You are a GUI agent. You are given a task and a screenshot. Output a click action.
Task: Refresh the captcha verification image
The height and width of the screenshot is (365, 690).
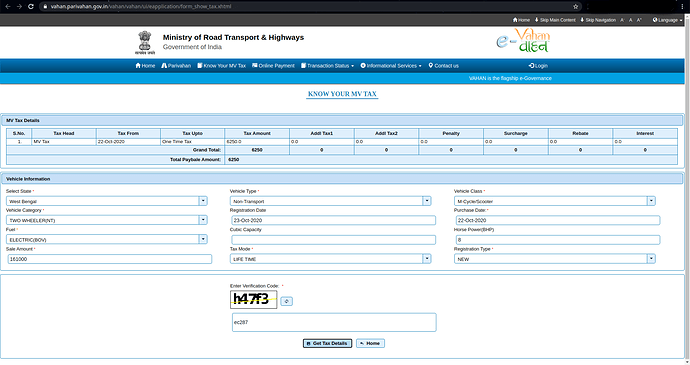coord(286,301)
